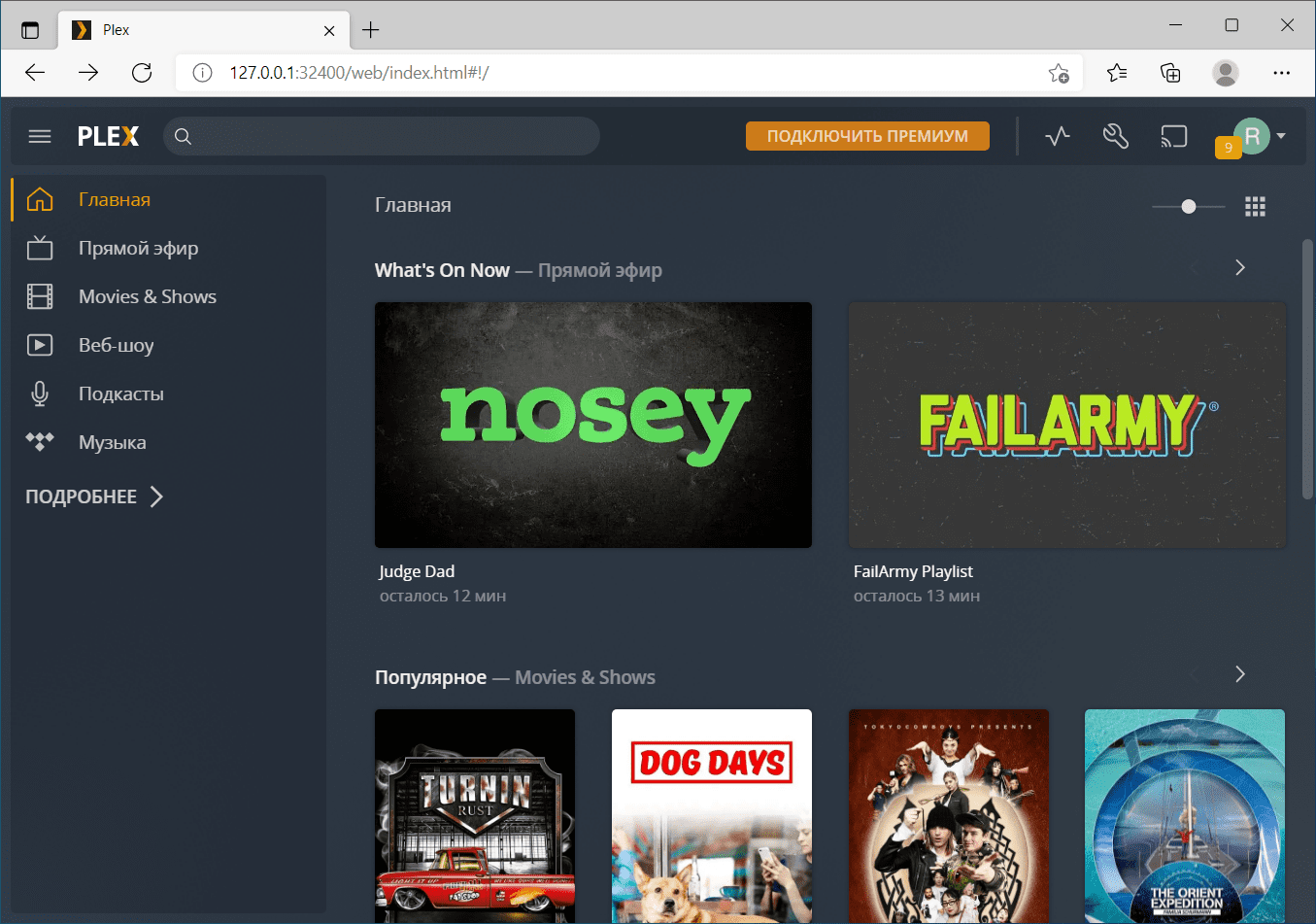Image resolution: width=1316 pixels, height=924 pixels.
Task: Open the FailArmy Playlist title link
Action: [913, 571]
